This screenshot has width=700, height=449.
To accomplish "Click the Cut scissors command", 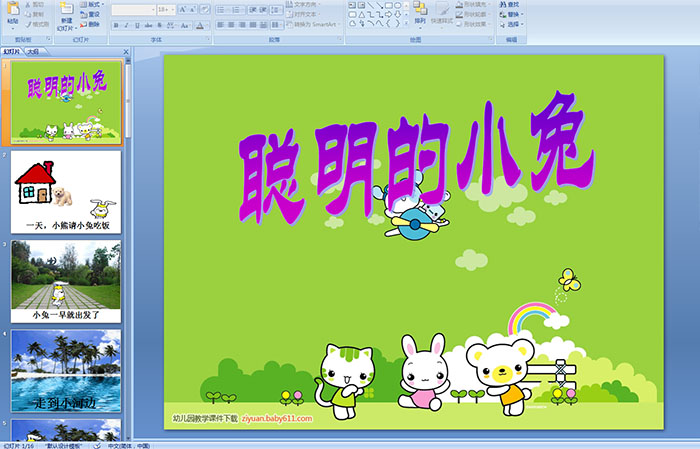I will [x=34, y=4].
